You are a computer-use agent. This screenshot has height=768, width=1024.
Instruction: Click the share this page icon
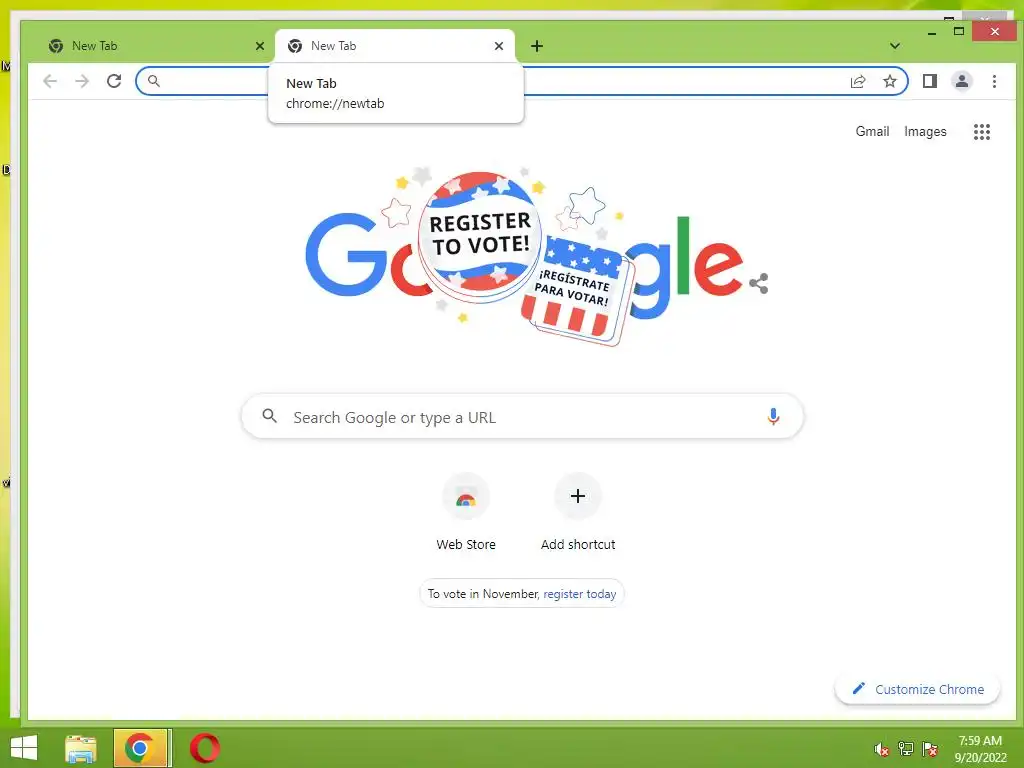(x=858, y=81)
